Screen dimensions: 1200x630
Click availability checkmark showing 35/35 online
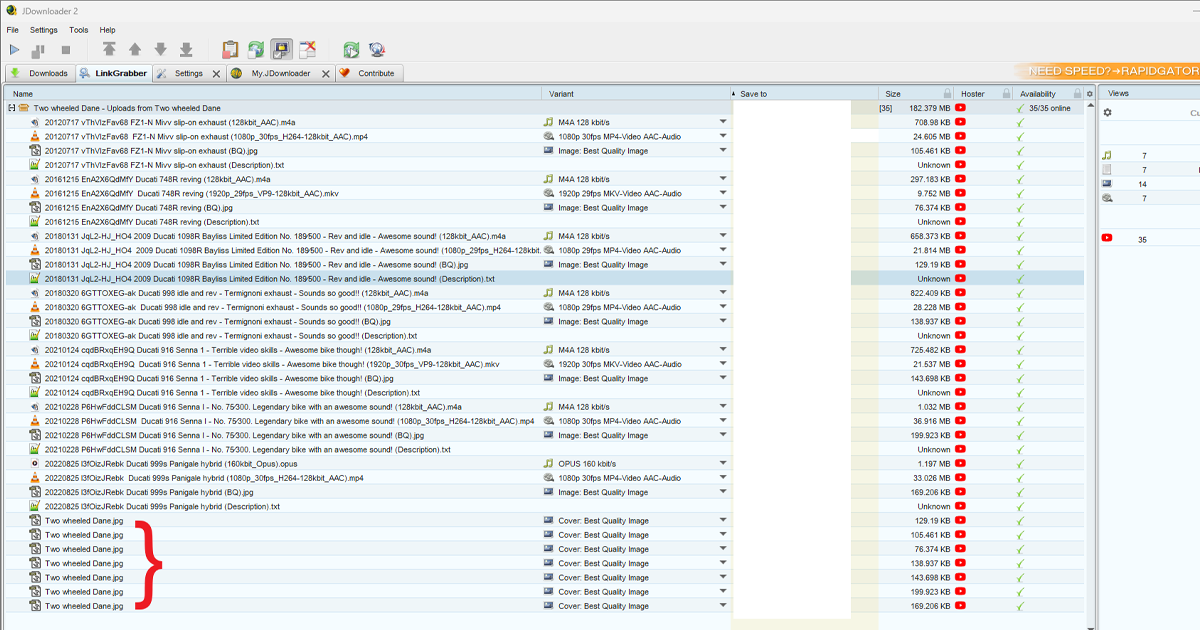tap(1020, 108)
